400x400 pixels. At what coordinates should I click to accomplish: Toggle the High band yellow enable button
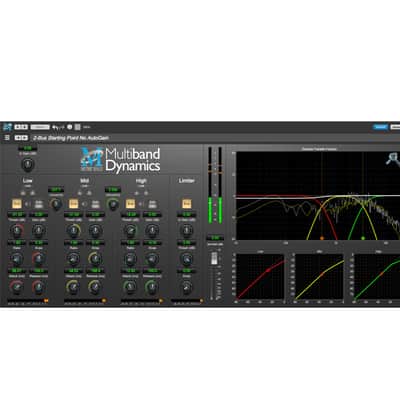[x=130, y=204]
